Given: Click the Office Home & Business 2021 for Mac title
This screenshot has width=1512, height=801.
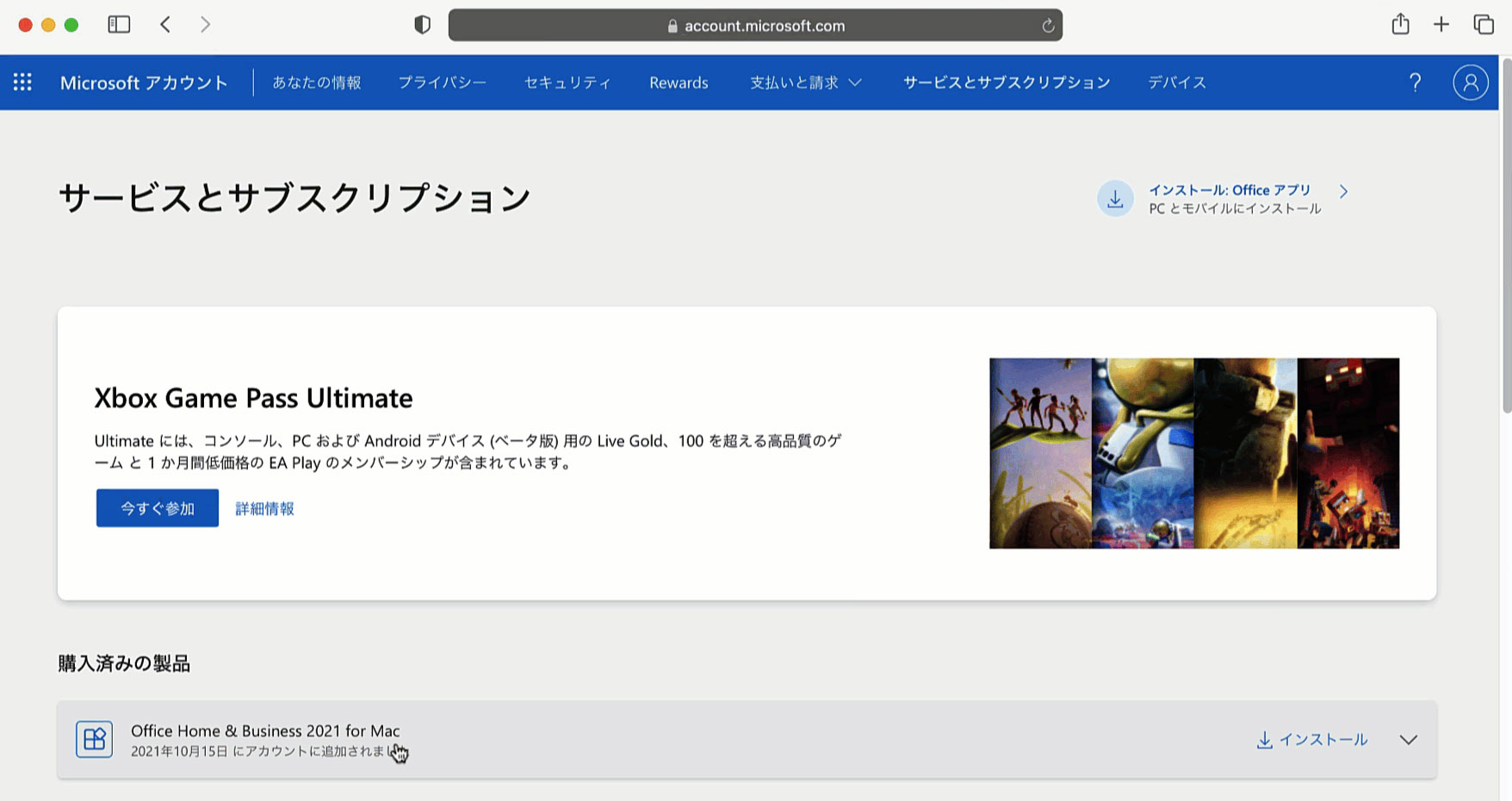Looking at the screenshot, I should tap(265, 730).
